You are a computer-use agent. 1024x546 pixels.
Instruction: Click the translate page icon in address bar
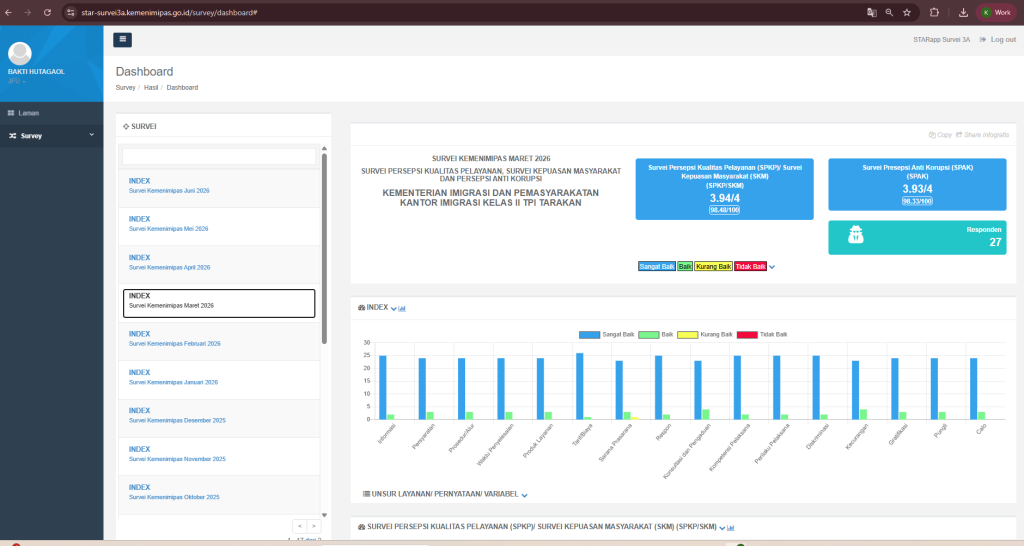(871, 12)
